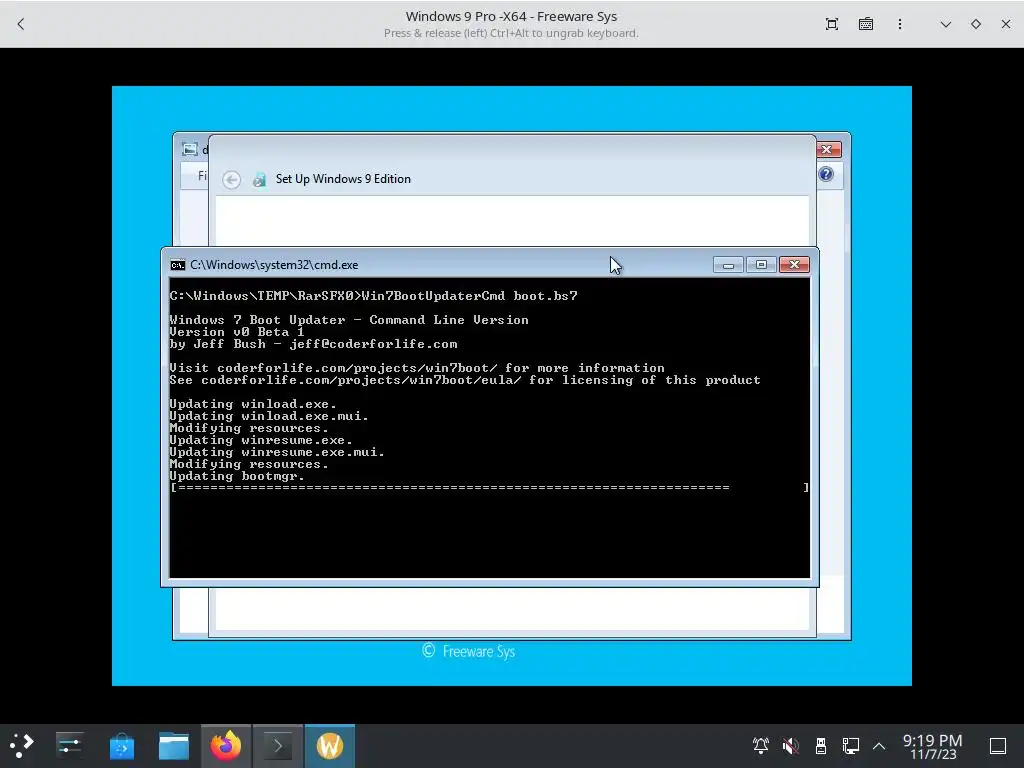Switch to the W virtual machine app
This screenshot has width=1024, height=768.
330,746
